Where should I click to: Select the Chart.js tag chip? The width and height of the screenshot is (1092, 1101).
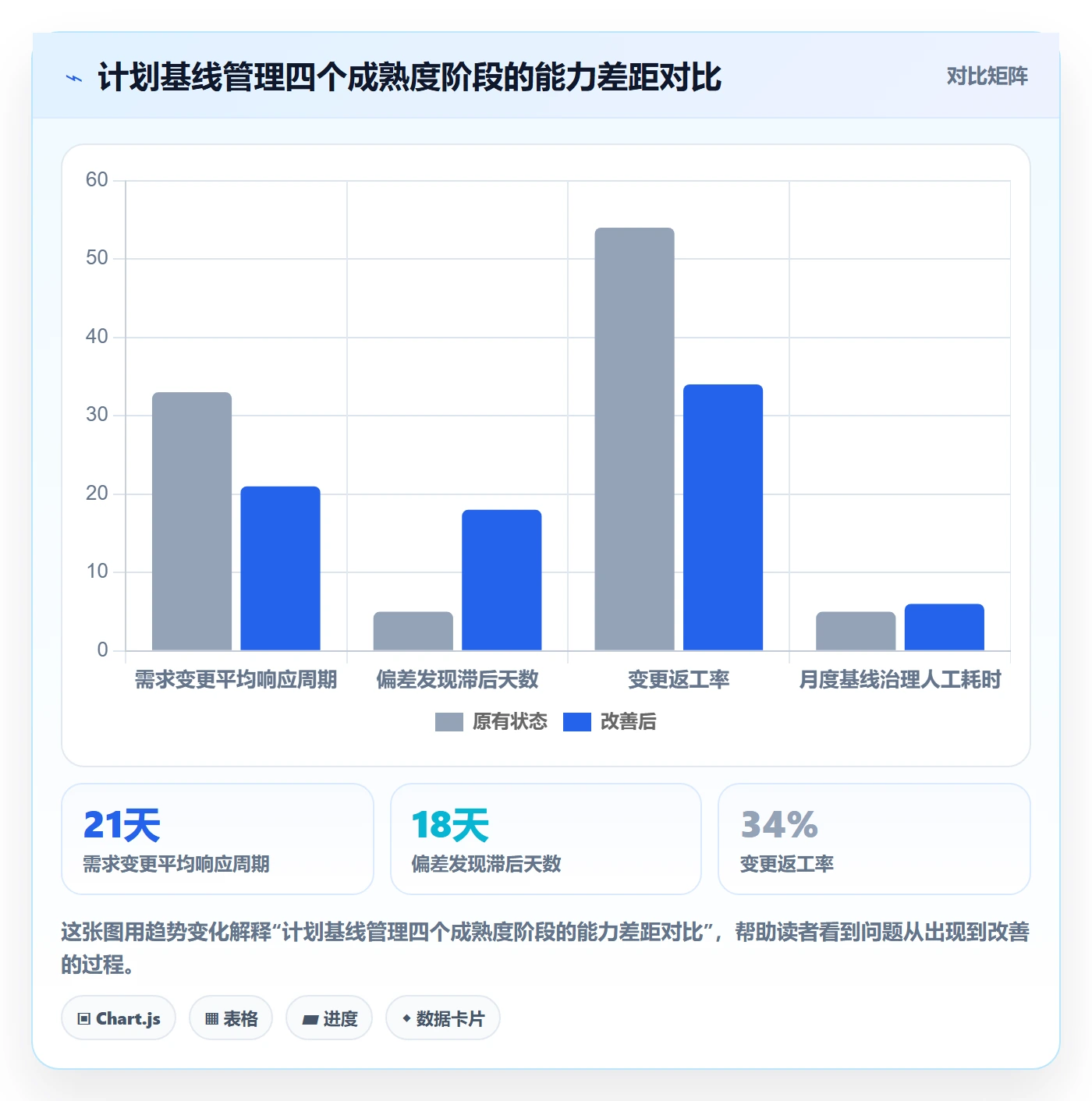(119, 1018)
